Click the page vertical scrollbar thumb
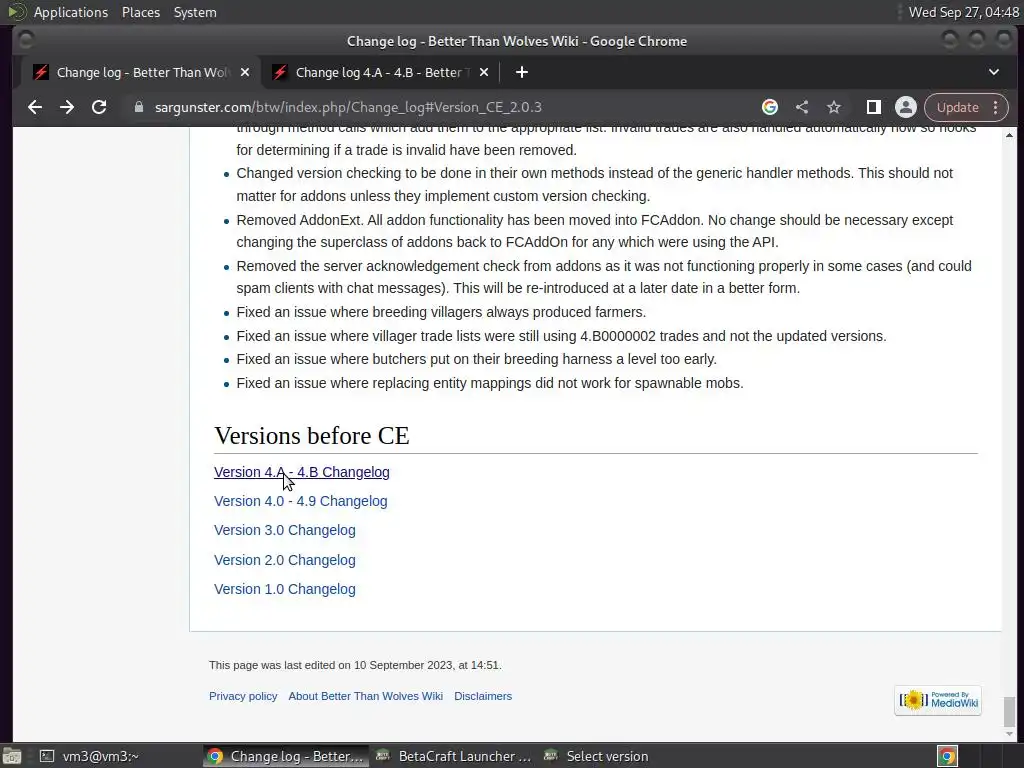The width and height of the screenshot is (1024, 768). pos(1010,711)
